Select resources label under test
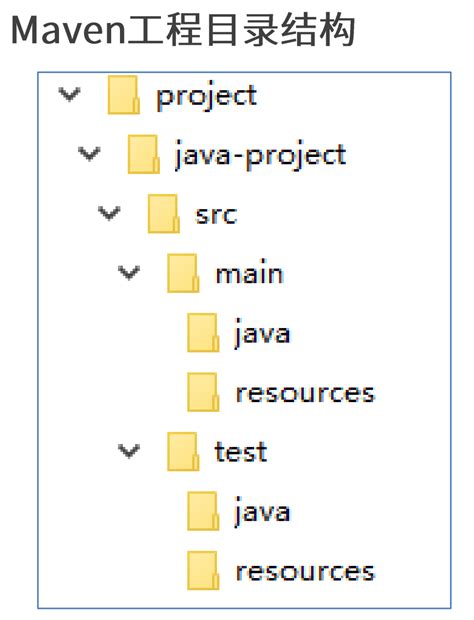Screen dimensions: 474x620 305,572
